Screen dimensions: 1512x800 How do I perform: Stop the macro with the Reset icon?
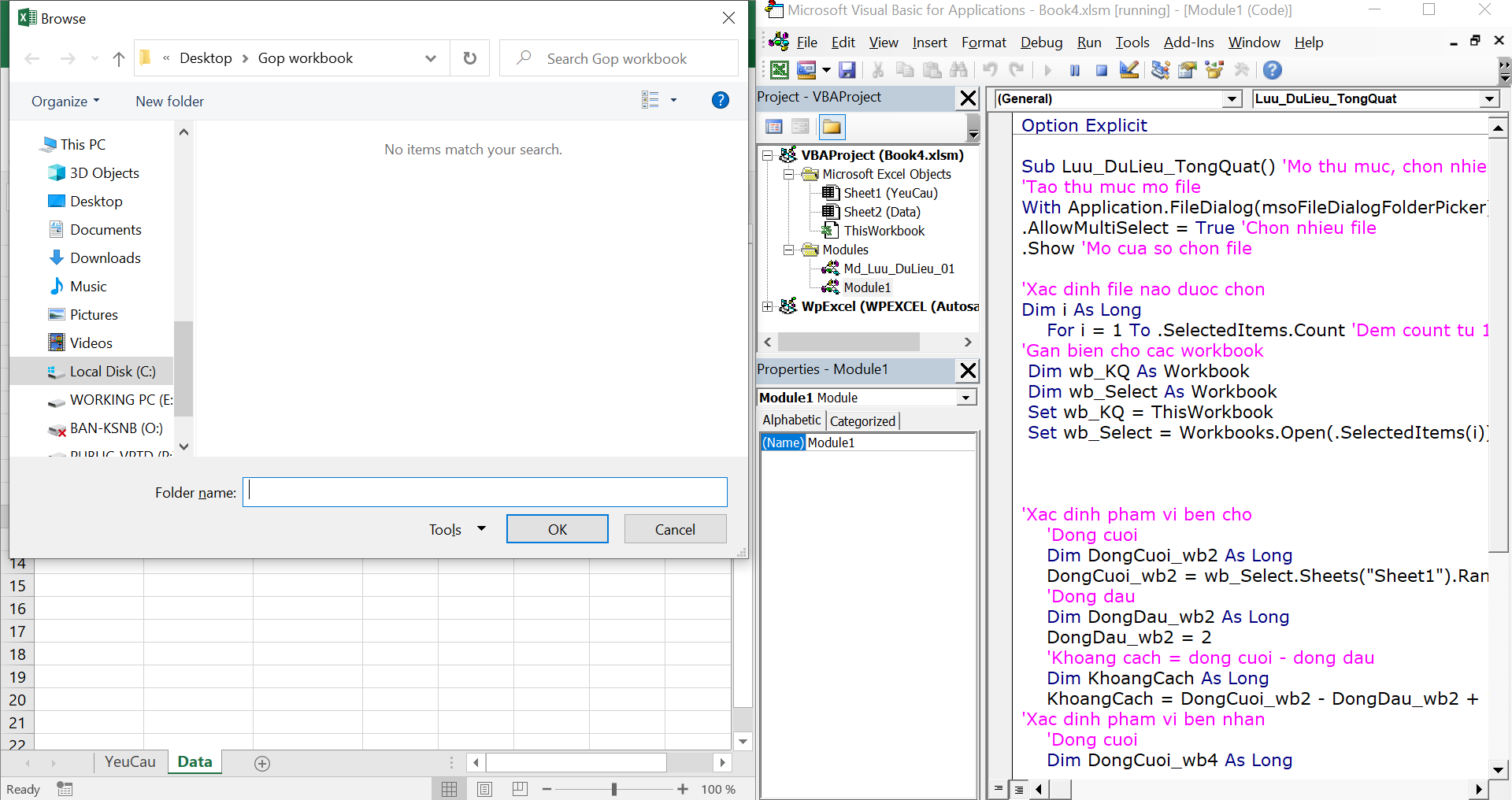coord(1102,70)
